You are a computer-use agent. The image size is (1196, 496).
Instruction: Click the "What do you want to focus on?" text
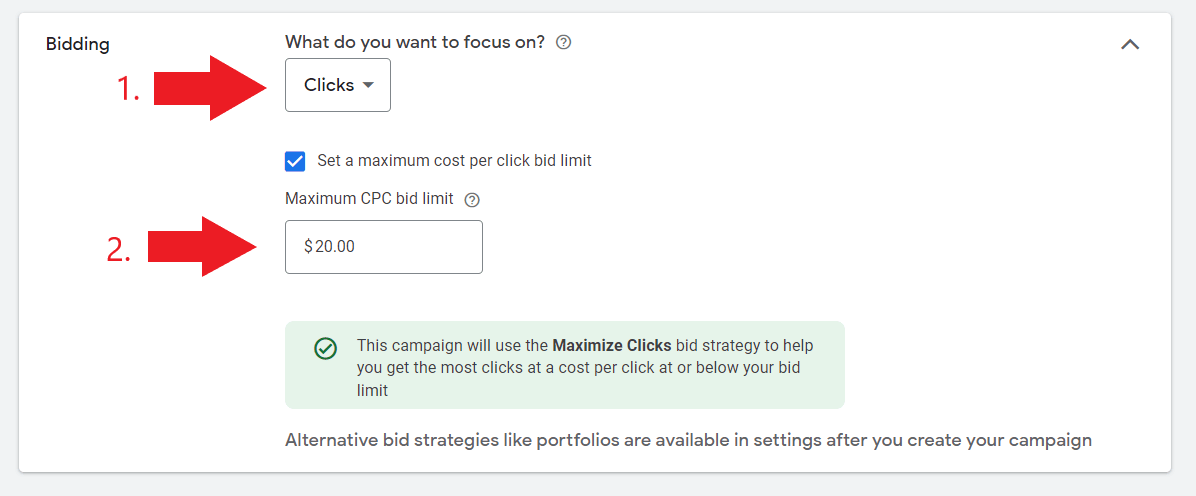415,42
